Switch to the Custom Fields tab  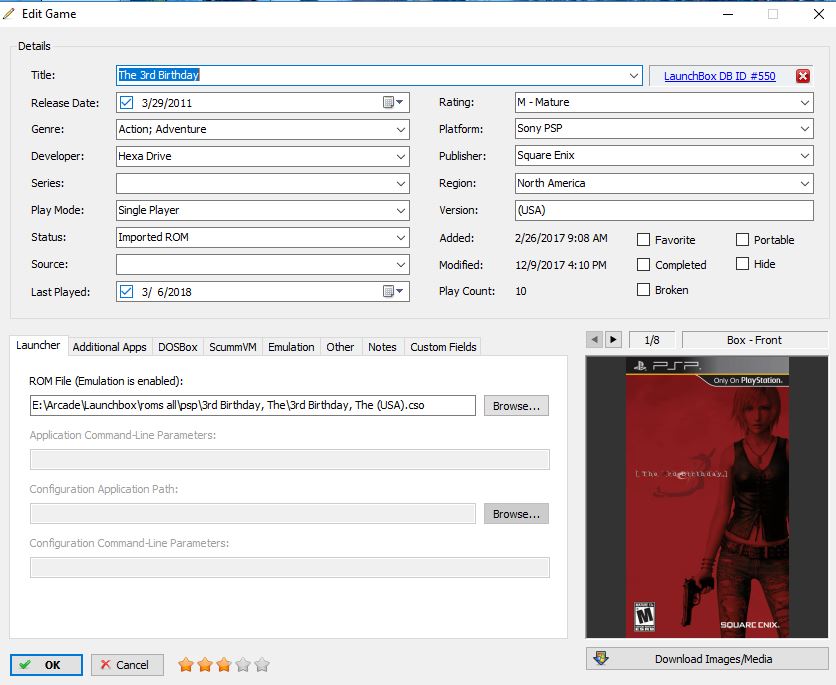(443, 347)
